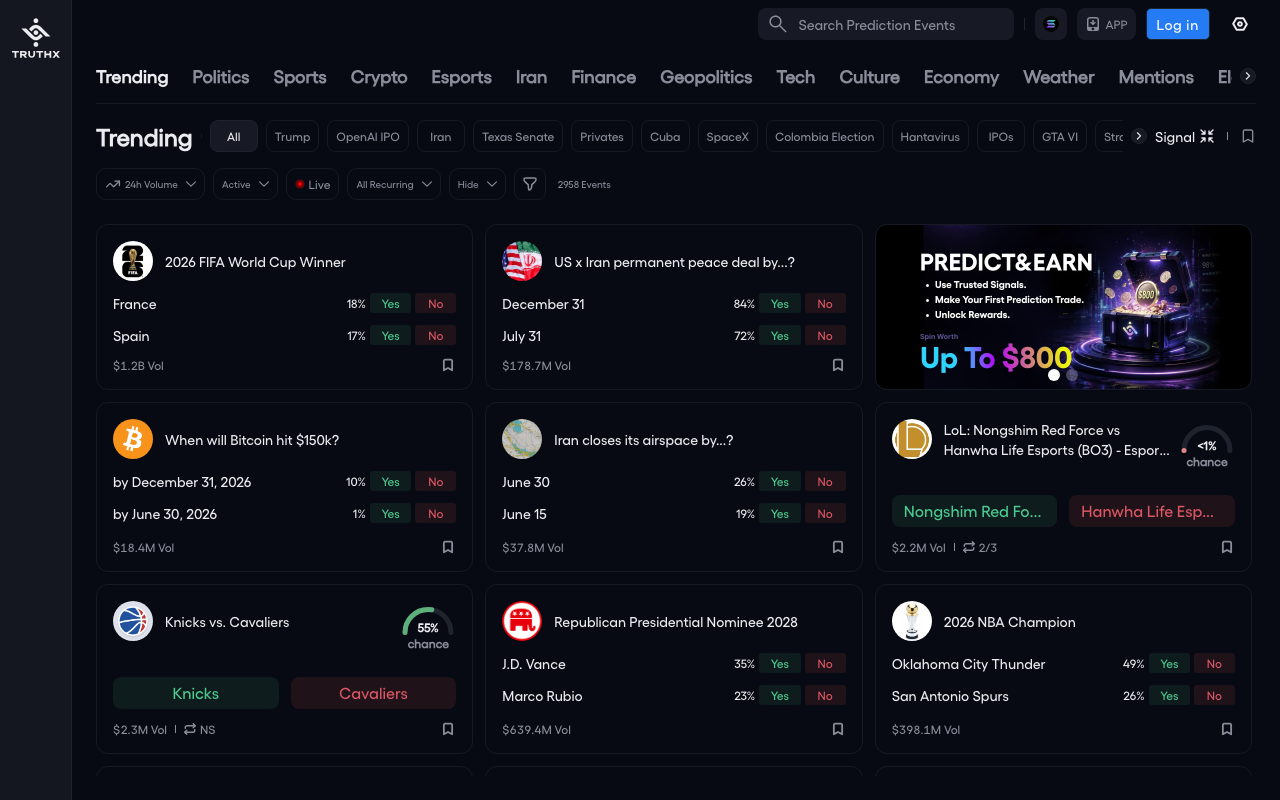This screenshot has width=1280, height=800.
Task: Click the FIFA World Cup trophy icon
Action: point(133,261)
